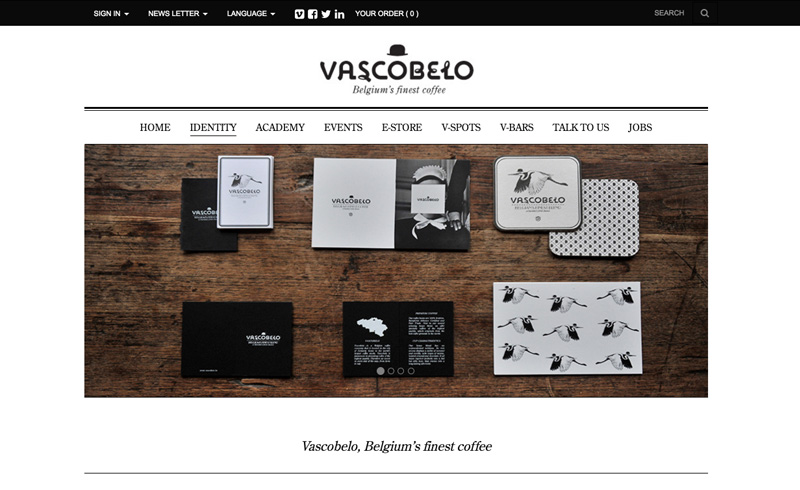Expand the Sign In dropdown
Viewport: 800px width, 490px height.
click(111, 13)
